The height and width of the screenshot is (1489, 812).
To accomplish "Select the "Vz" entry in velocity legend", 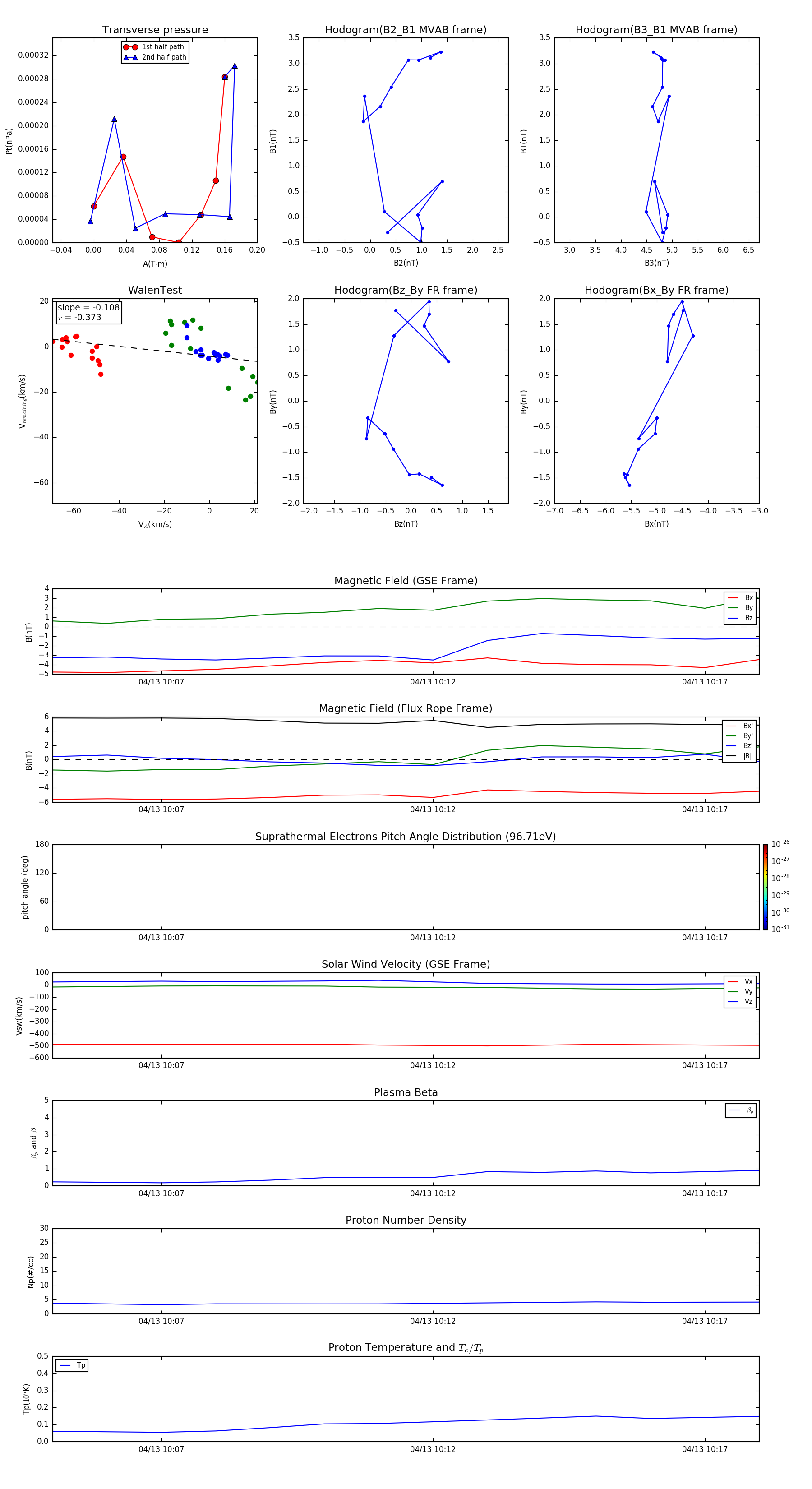I will 740,1002.
